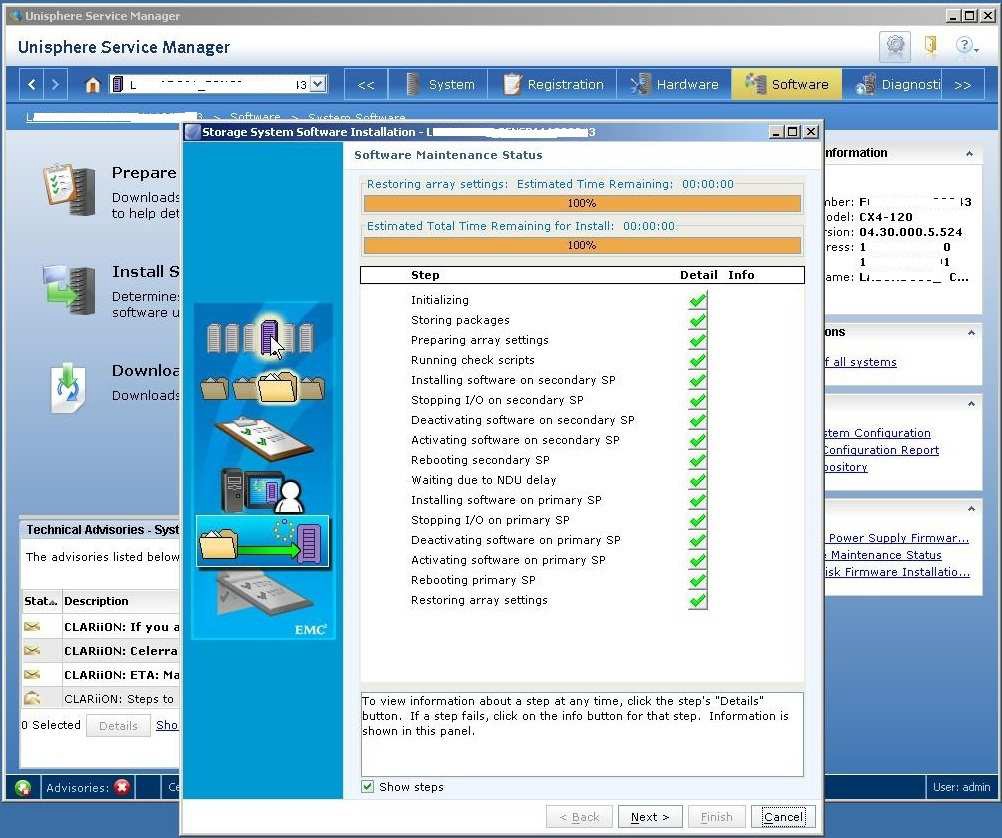Sort advisories by the Stat column header
1002x838 pixels.
click(x=41, y=601)
